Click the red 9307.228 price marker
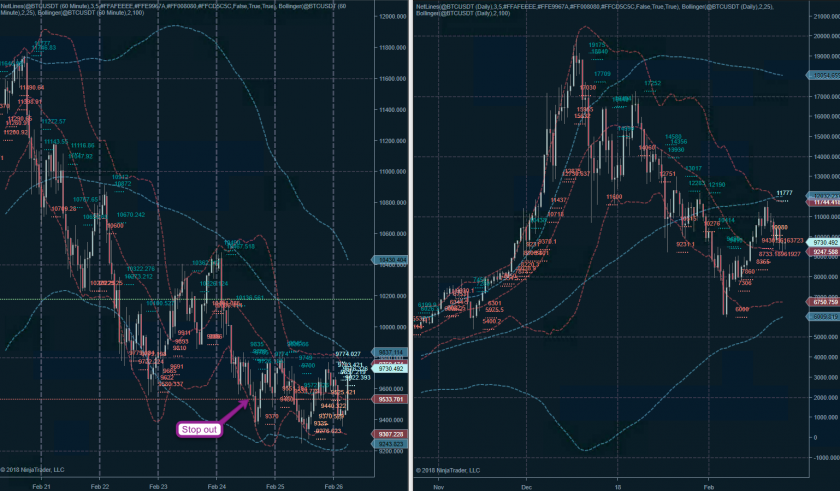This screenshot has height=491, width=840. click(x=389, y=434)
